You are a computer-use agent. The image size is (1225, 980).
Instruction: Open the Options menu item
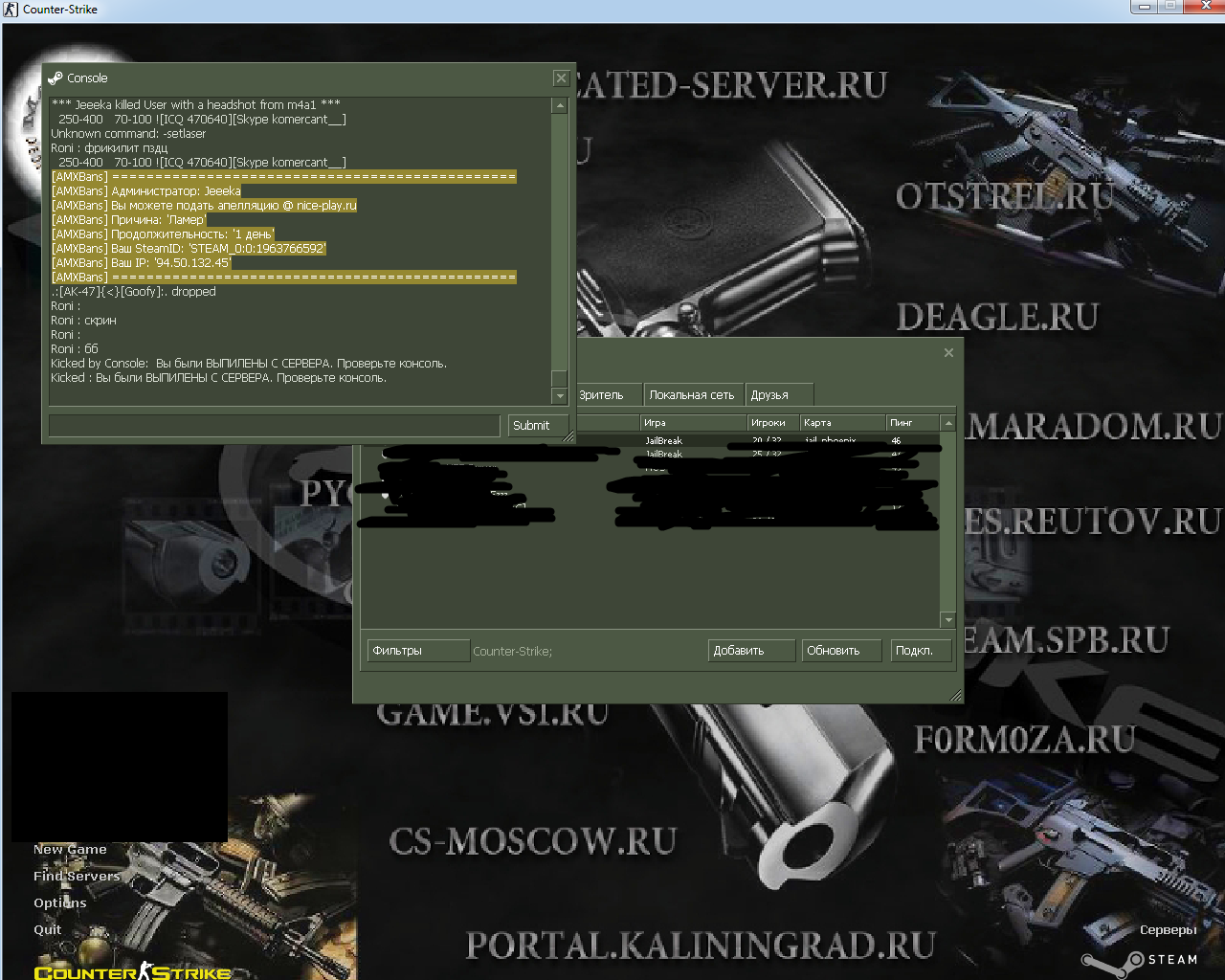click(x=60, y=903)
